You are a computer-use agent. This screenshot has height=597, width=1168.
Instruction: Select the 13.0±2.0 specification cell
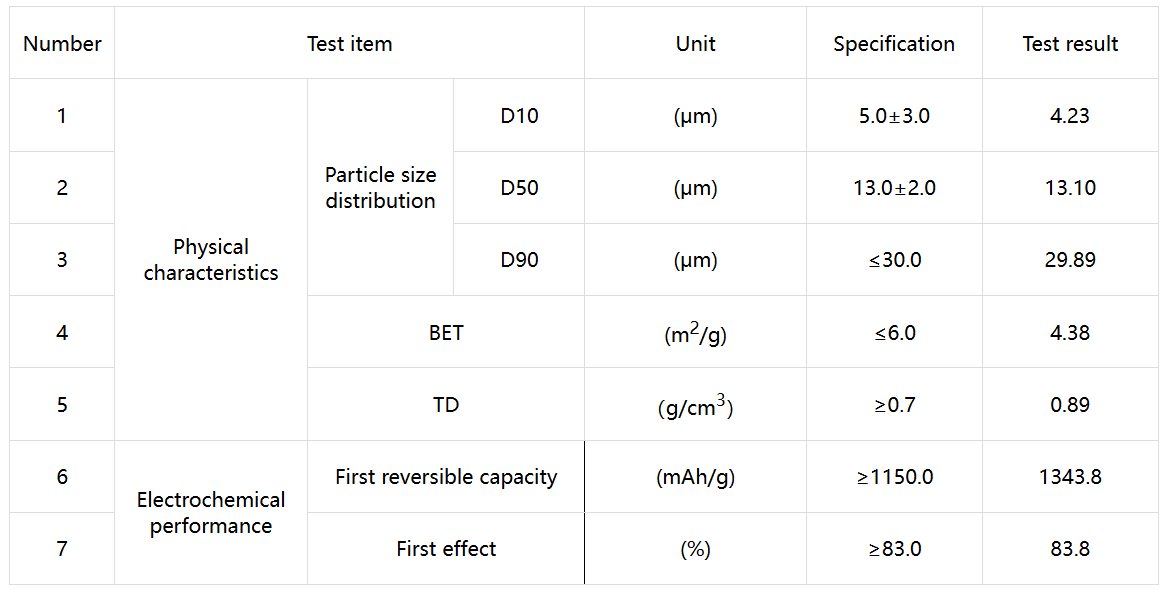[894, 188]
